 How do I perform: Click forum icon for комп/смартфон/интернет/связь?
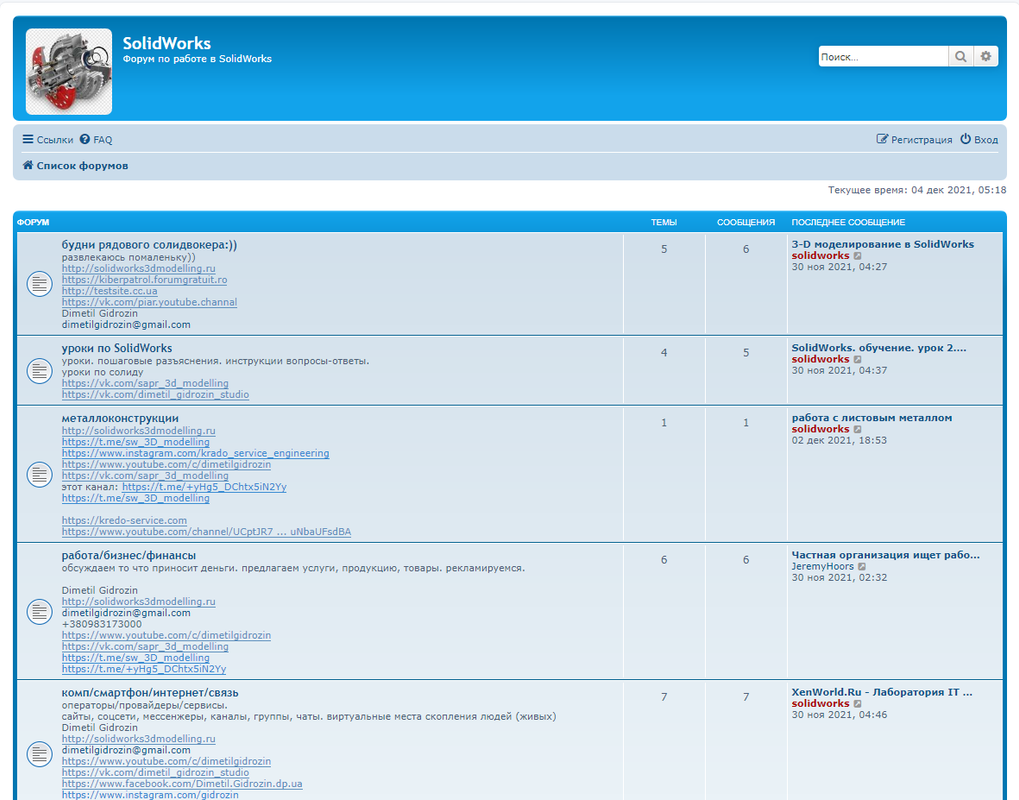point(40,754)
